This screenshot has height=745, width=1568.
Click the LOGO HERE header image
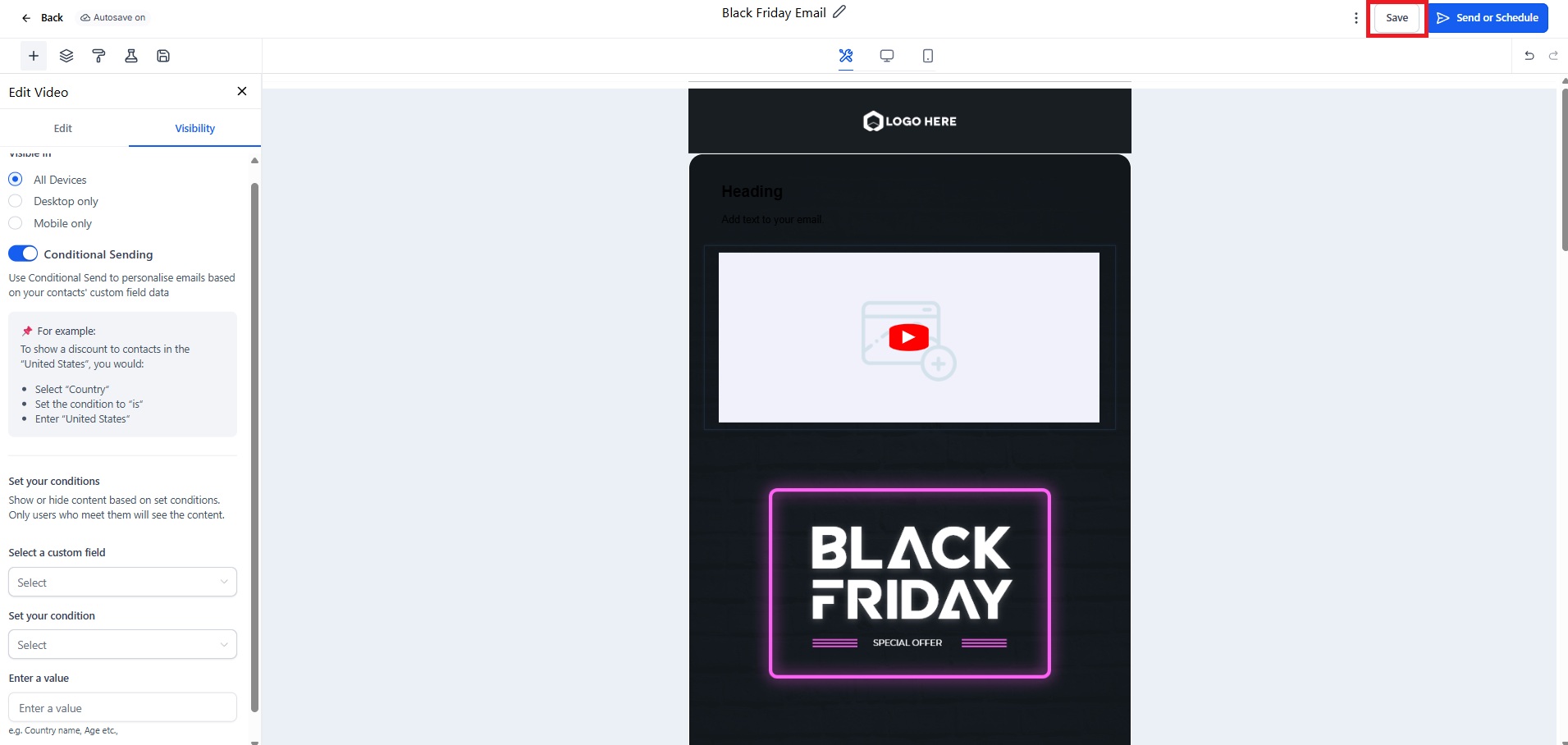[x=909, y=121]
